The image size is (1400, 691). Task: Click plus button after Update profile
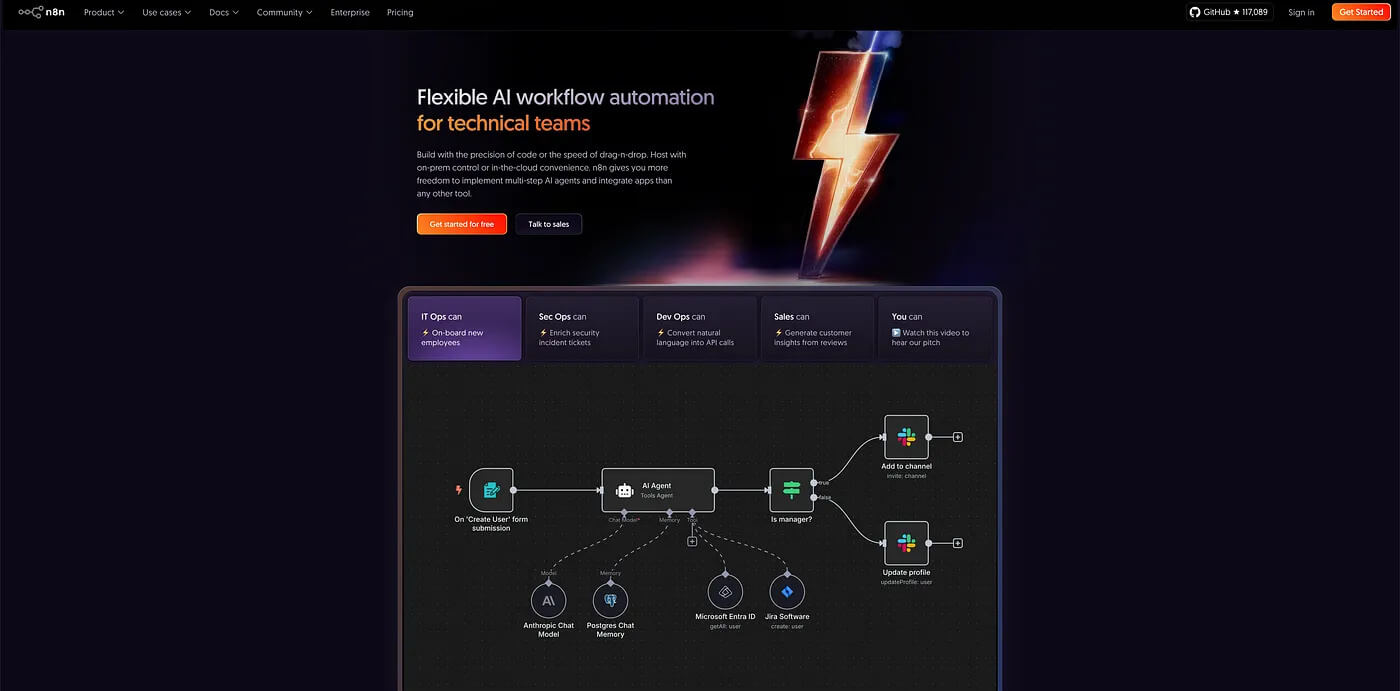pyautogui.click(x=958, y=543)
